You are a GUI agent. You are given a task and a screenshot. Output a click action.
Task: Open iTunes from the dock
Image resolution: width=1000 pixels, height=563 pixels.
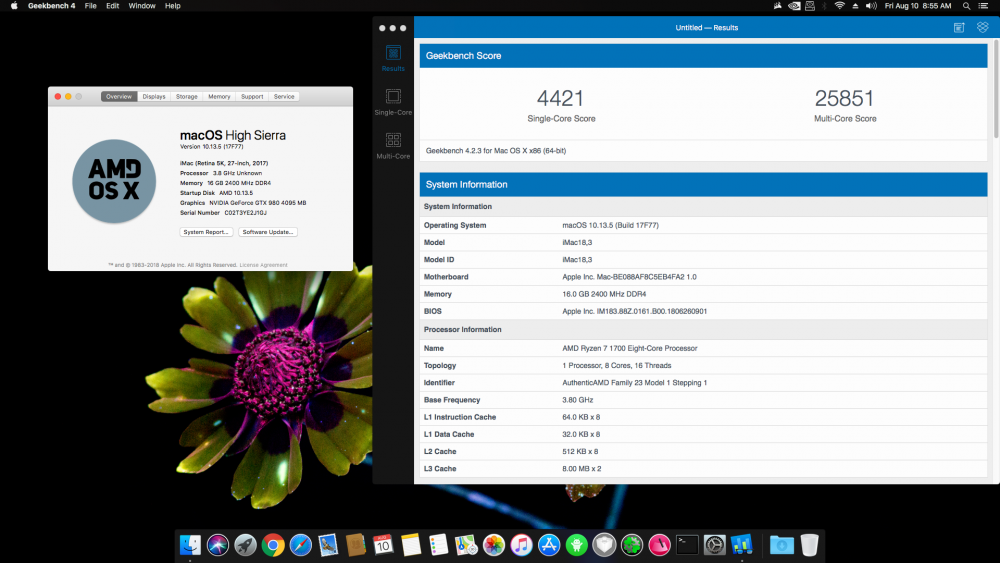[x=521, y=545]
